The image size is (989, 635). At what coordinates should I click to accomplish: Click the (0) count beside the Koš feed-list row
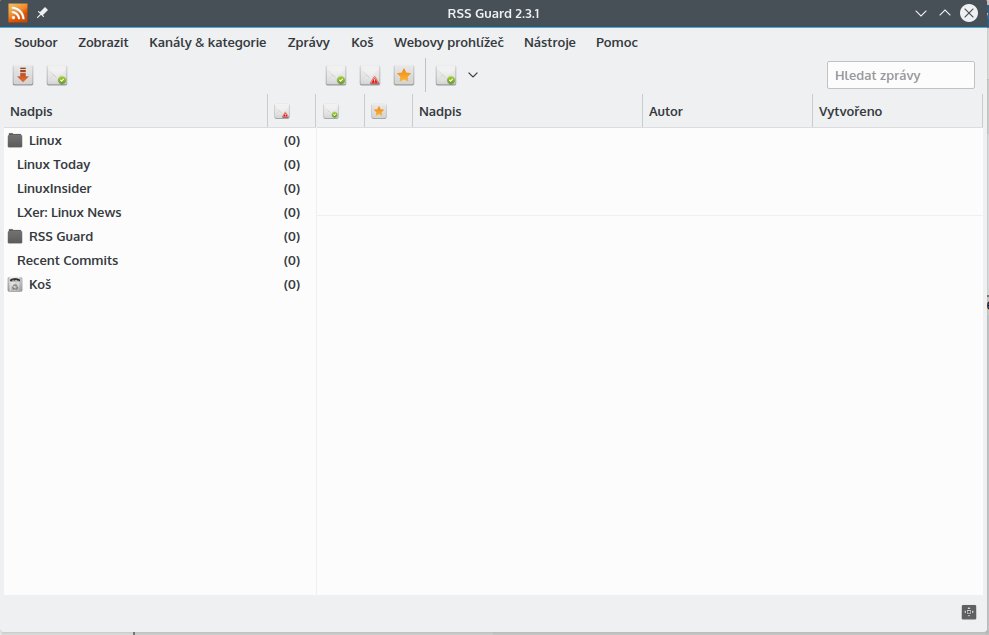pos(291,284)
